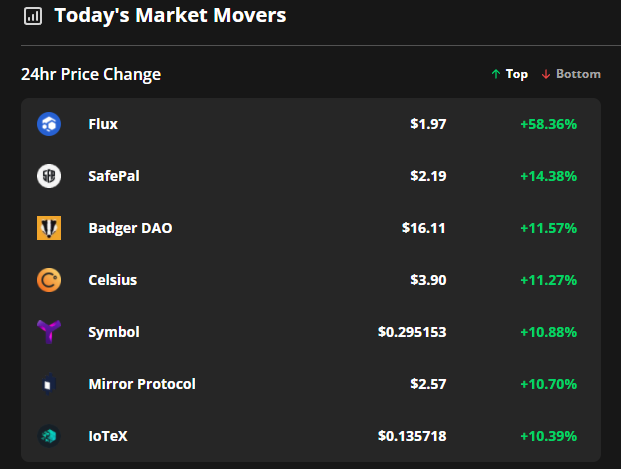The height and width of the screenshot is (469, 621).
Task: Open the Badger DAO name link
Action: click(x=130, y=228)
